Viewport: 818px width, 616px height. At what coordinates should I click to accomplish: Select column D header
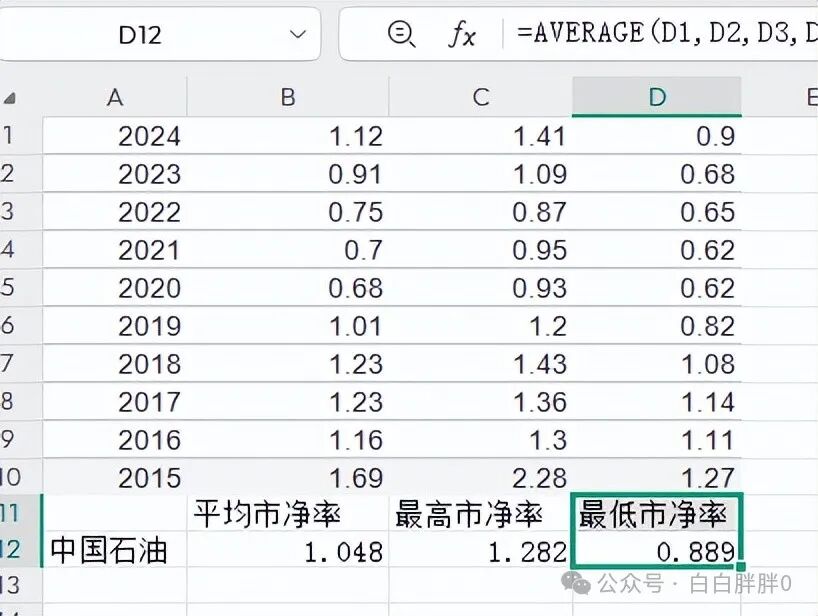pyautogui.click(x=657, y=97)
